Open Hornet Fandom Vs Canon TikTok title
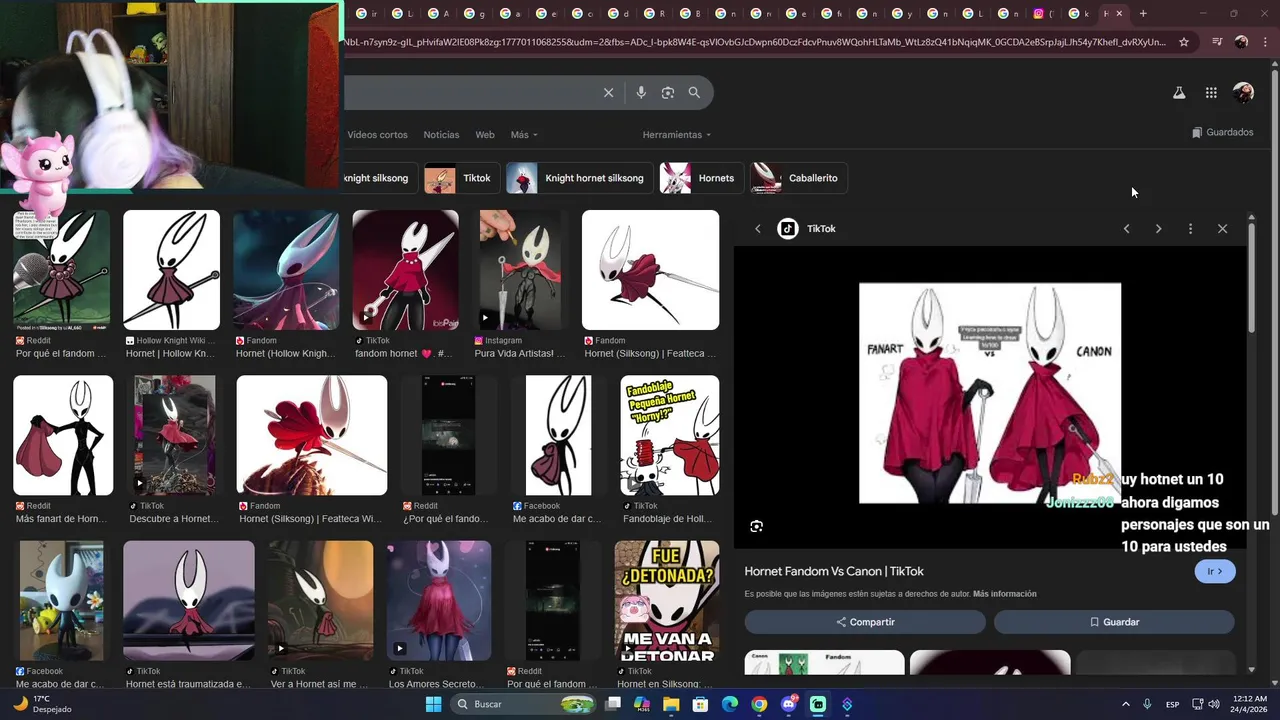The height and width of the screenshot is (720, 1280). 834,571
